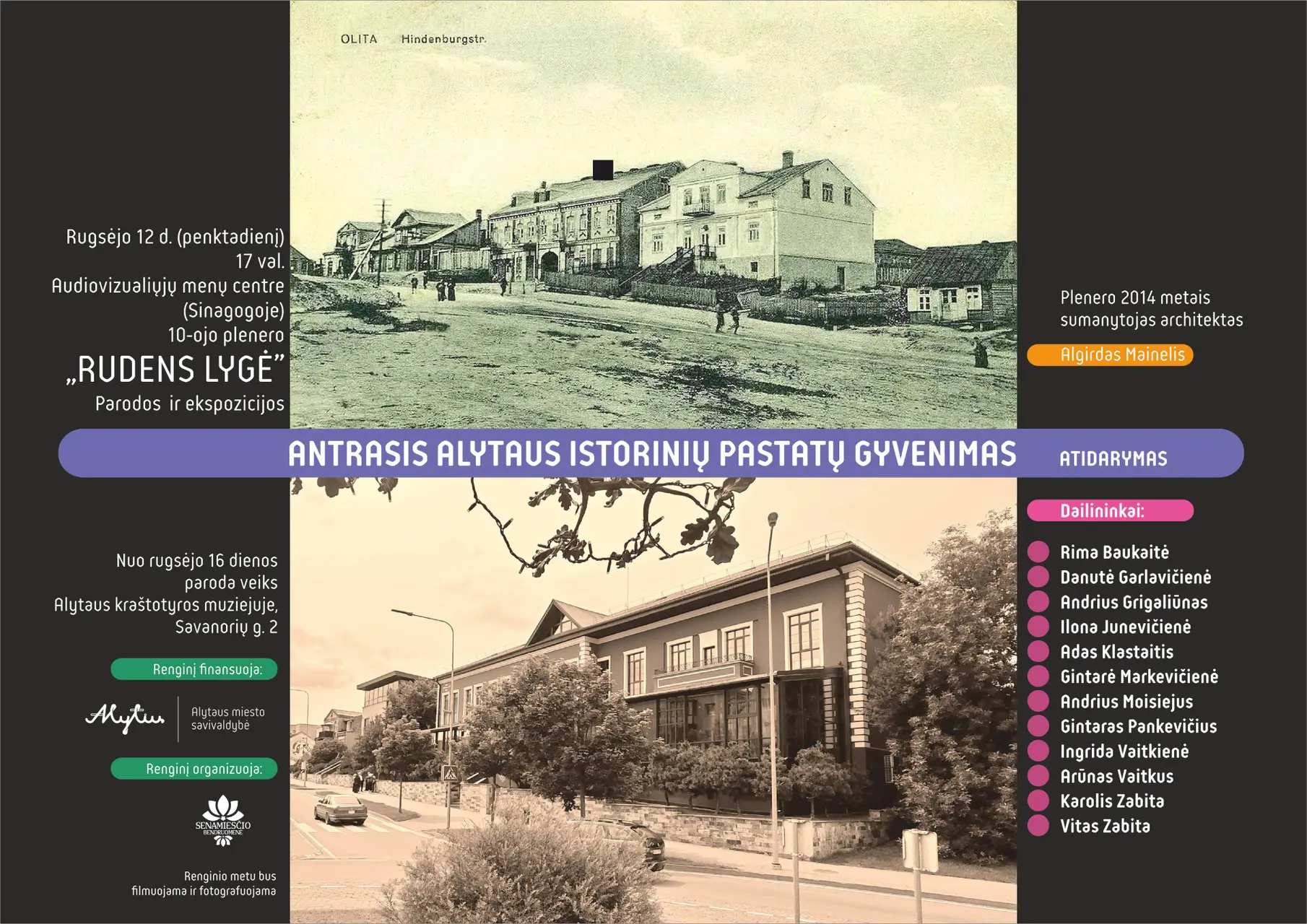This screenshot has height=924, width=1307.
Task: Click artist name 'Gintaras Pankevičius'
Action: tap(1138, 726)
